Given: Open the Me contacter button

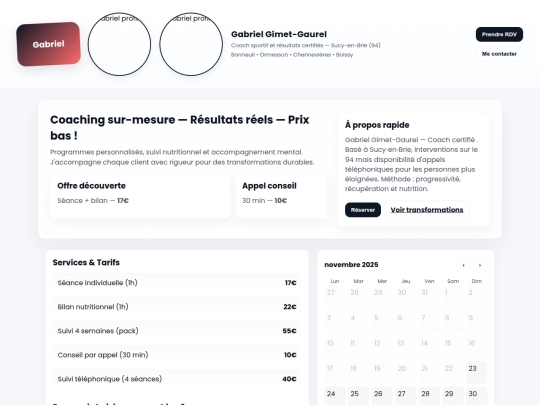Looking at the screenshot, I should click(x=499, y=54).
